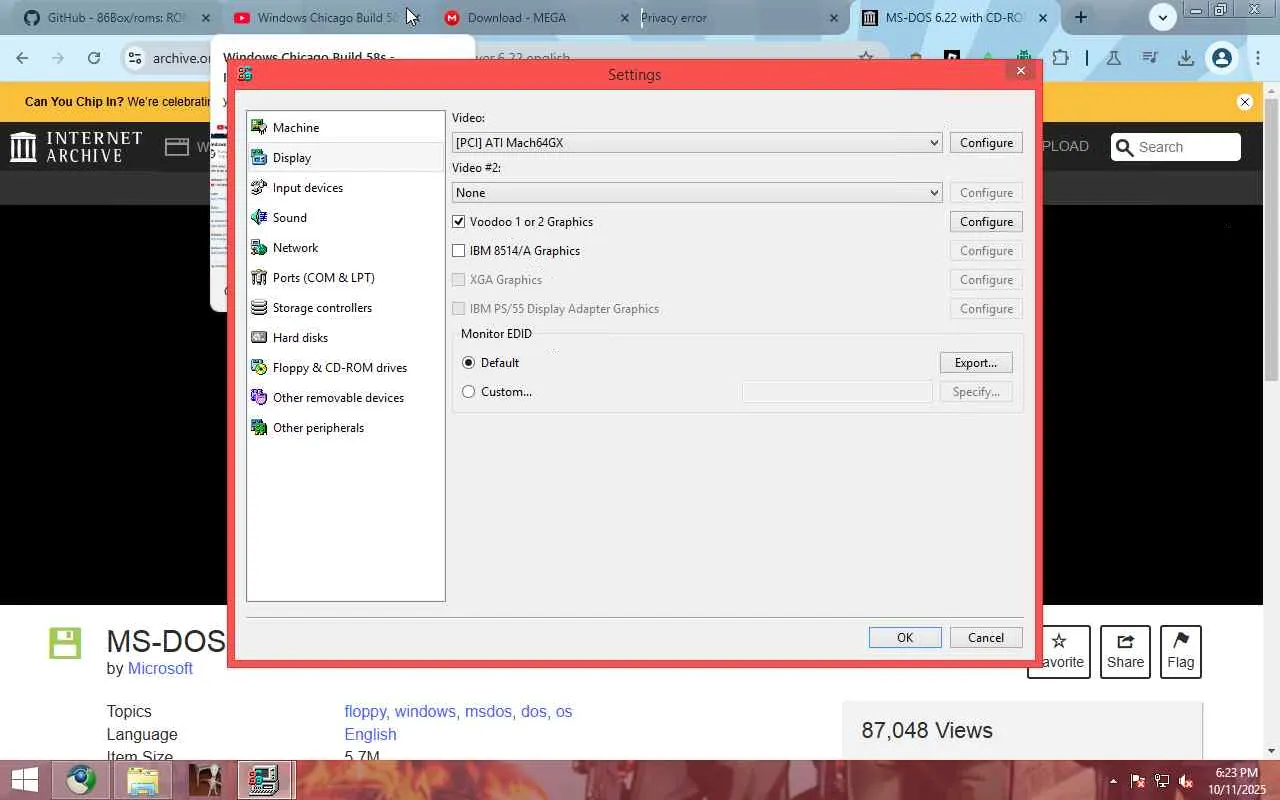The width and height of the screenshot is (1280, 800).
Task: Select the Display category icon
Action: [x=259, y=157]
